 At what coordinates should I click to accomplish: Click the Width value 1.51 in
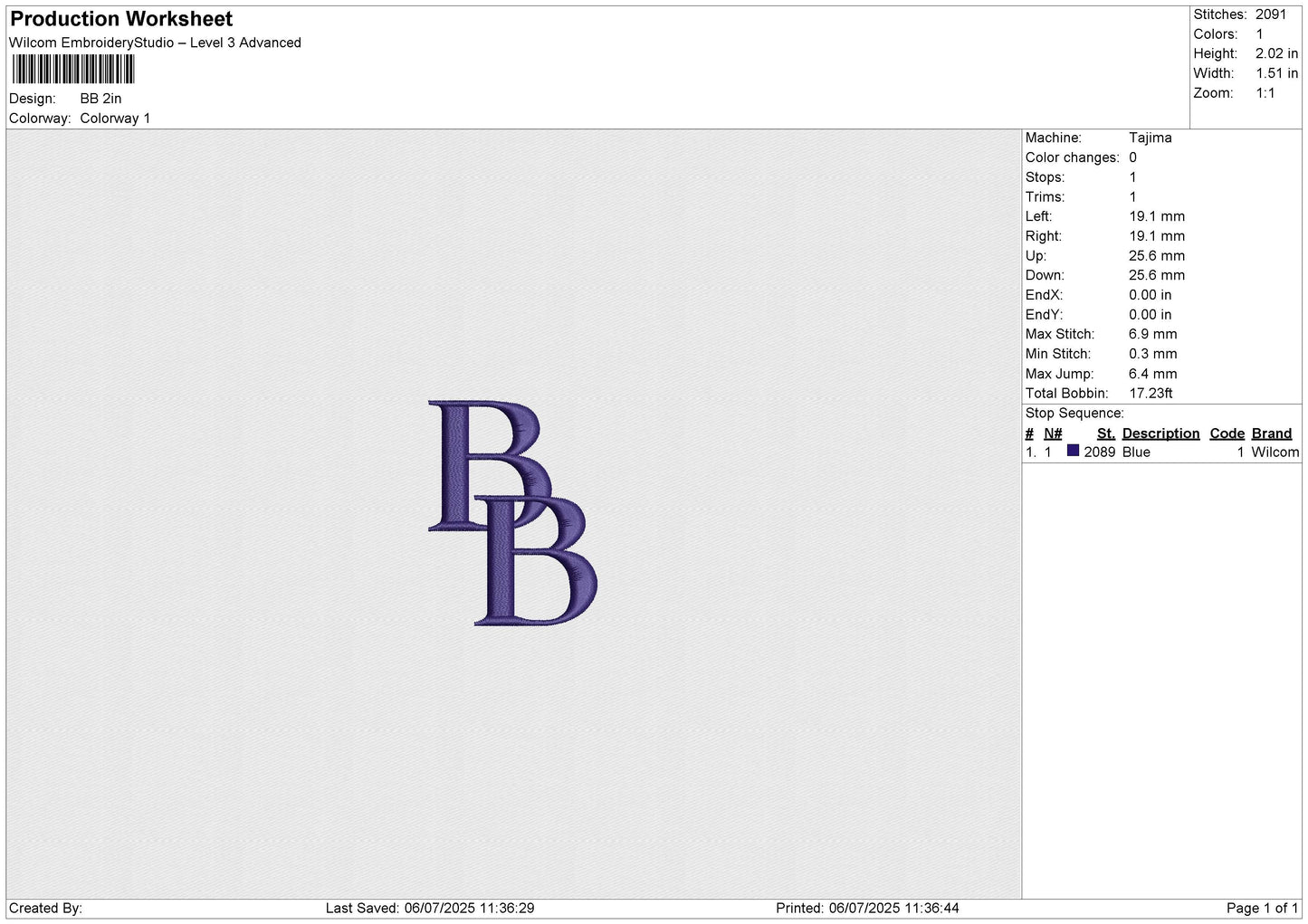(1276, 73)
